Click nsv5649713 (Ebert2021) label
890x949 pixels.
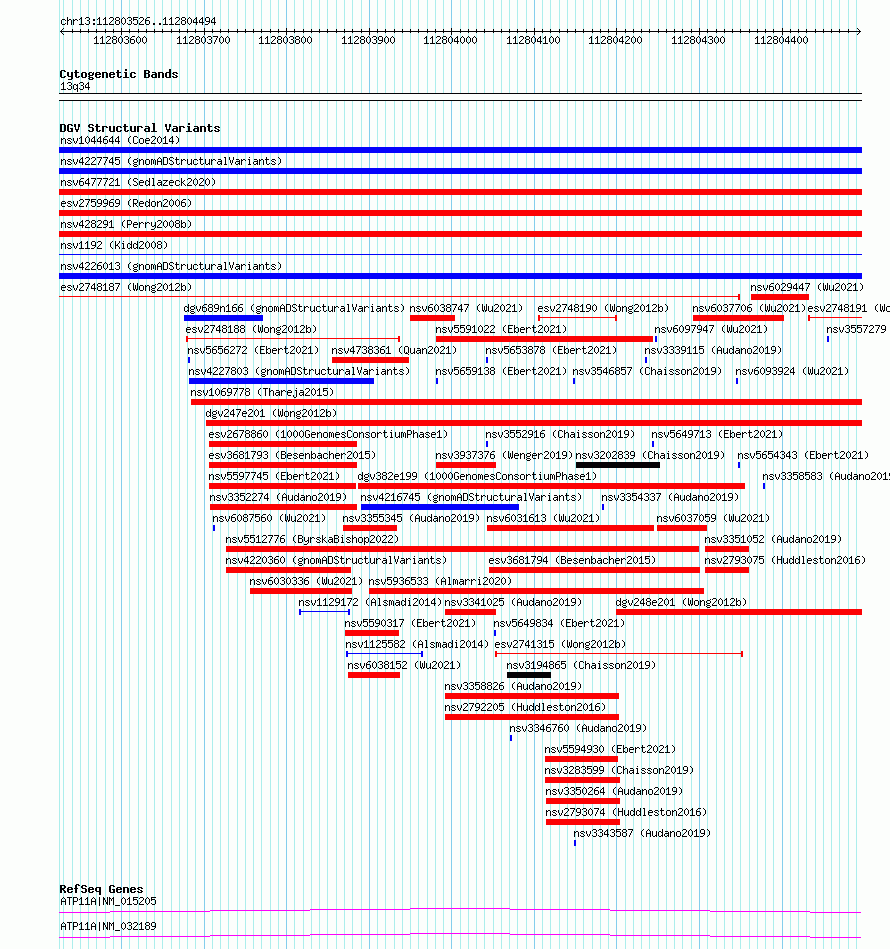pos(717,435)
